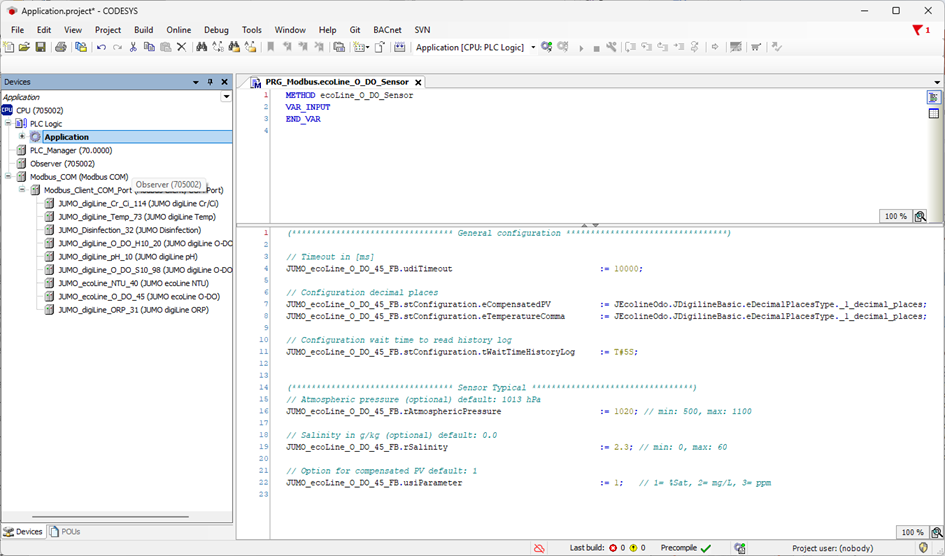Open the Application filter dropdown in Devices
The height and width of the screenshot is (556, 945).
227,96
